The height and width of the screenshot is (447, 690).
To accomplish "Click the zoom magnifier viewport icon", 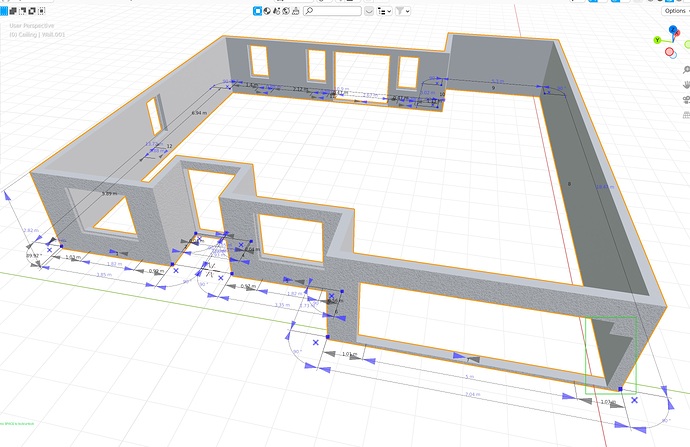I will tap(686, 70).
